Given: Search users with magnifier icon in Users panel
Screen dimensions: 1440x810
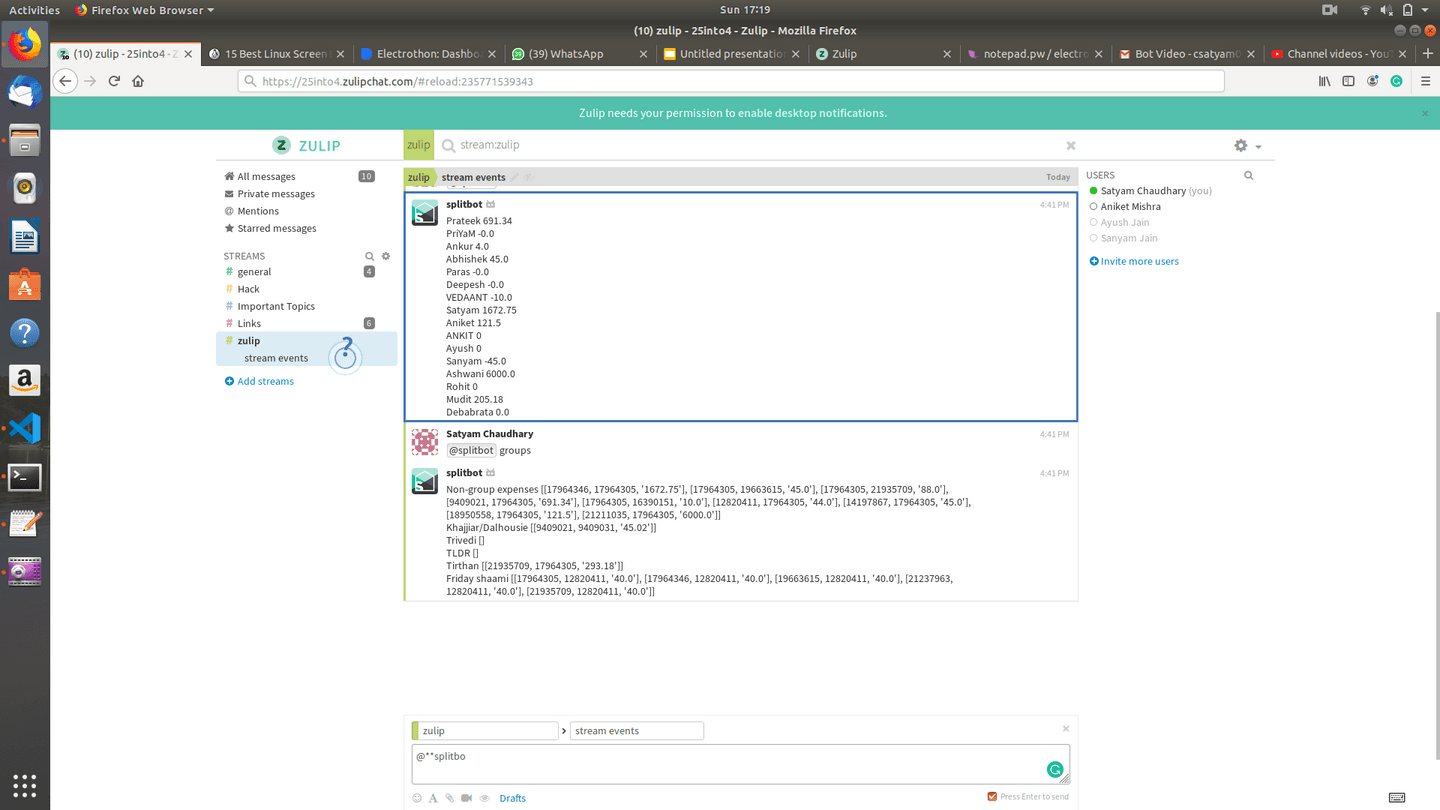Looking at the screenshot, I should [1248, 175].
